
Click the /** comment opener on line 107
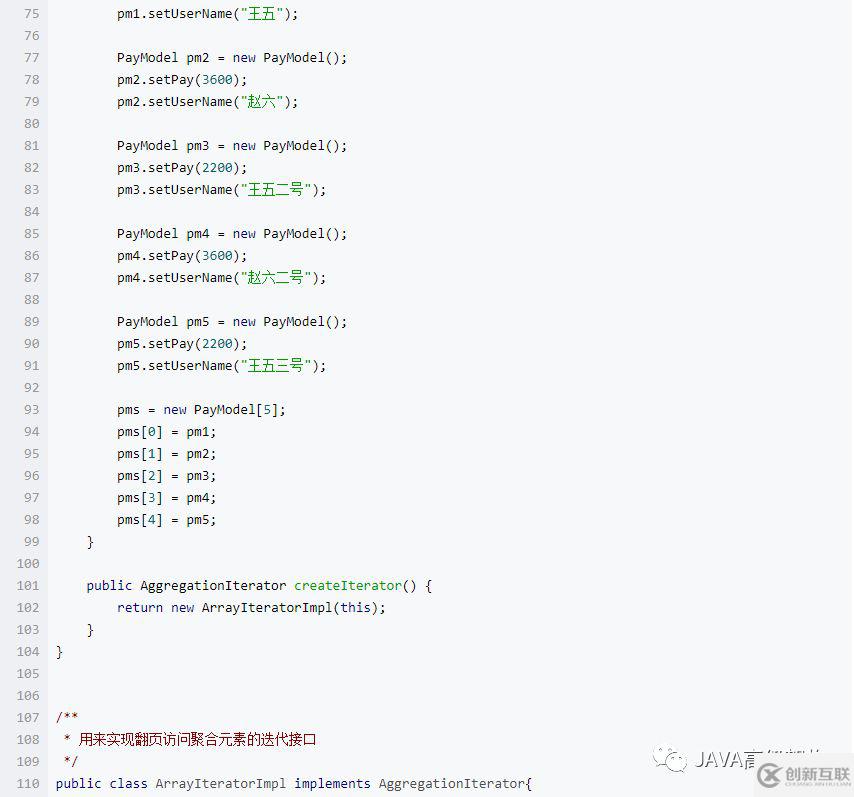coord(67,717)
